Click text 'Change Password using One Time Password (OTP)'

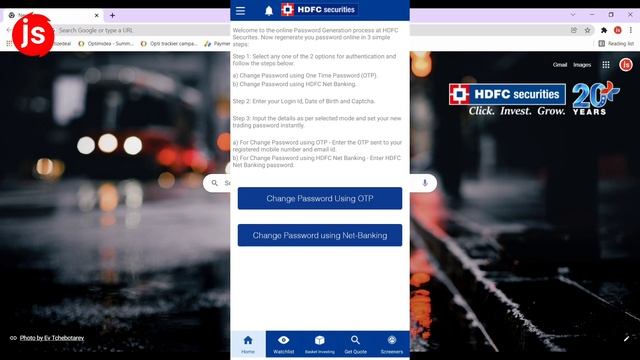(308, 76)
